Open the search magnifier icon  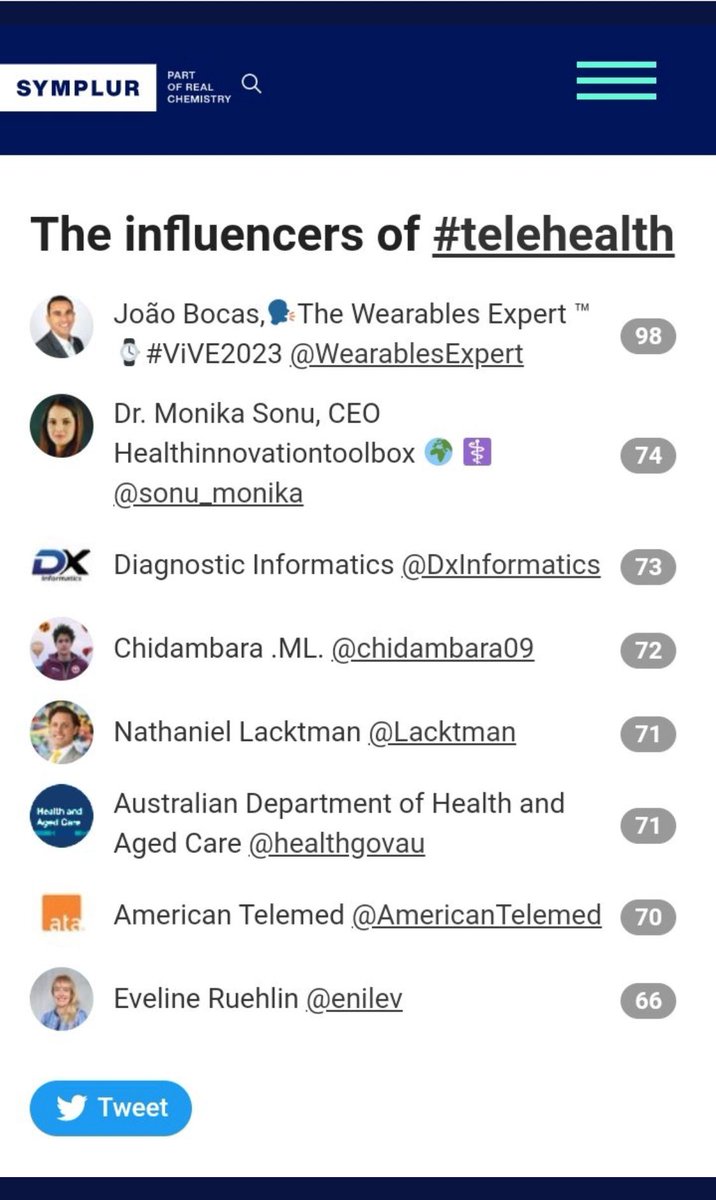tap(252, 84)
